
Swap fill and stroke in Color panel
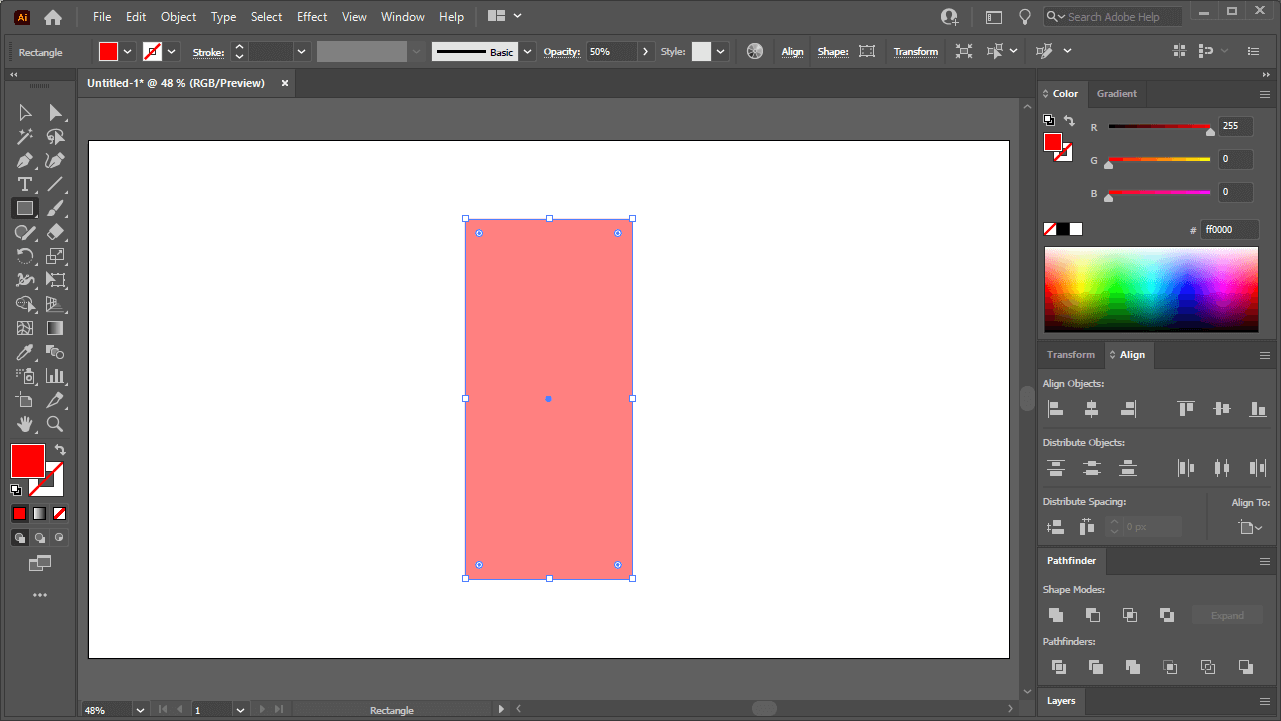(x=1069, y=120)
